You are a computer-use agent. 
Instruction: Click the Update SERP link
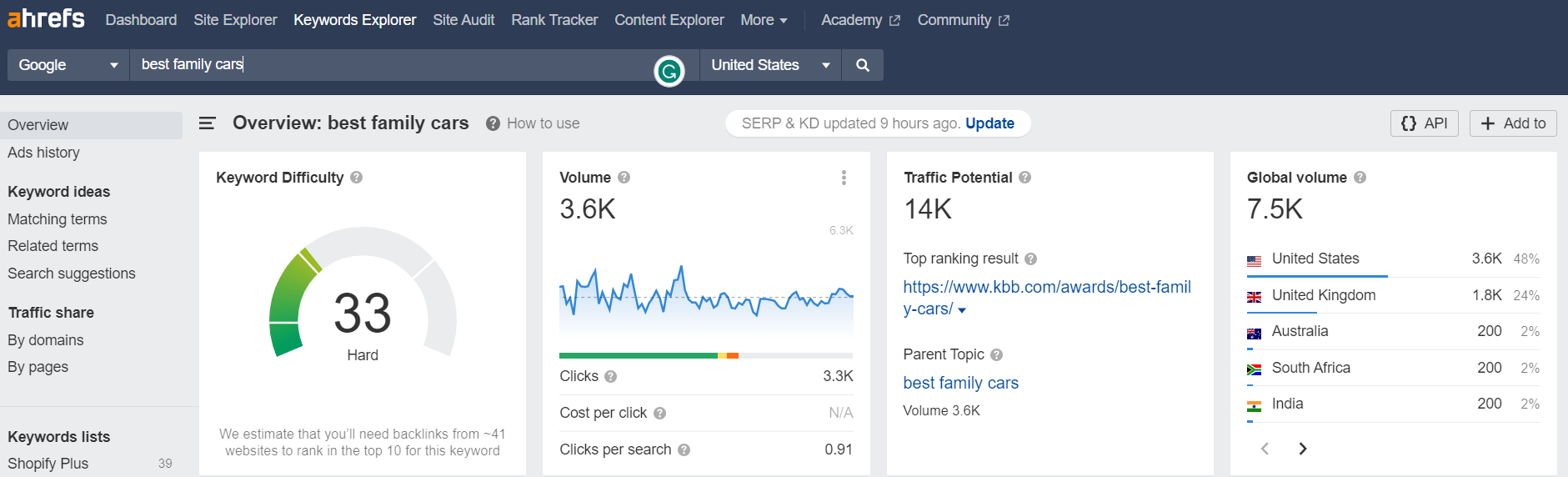click(989, 123)
